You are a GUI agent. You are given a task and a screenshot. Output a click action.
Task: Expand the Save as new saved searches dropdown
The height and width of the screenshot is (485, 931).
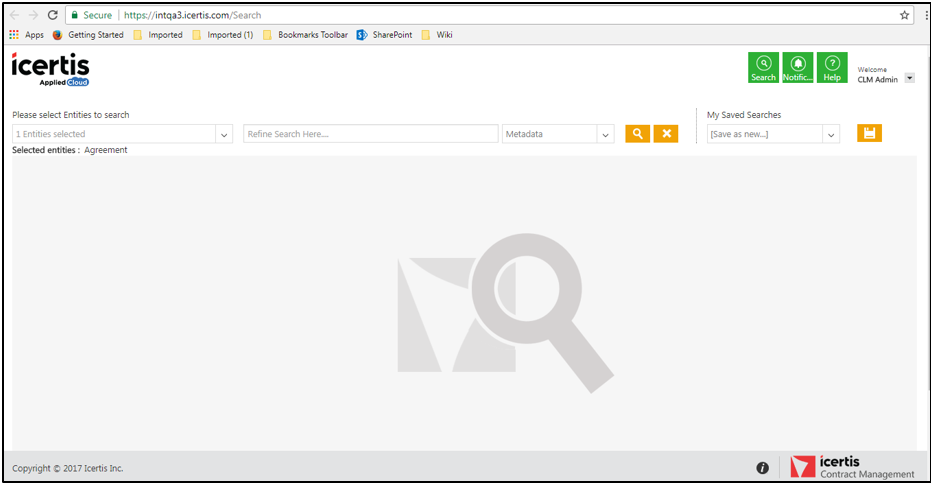(x=831, y=134)
